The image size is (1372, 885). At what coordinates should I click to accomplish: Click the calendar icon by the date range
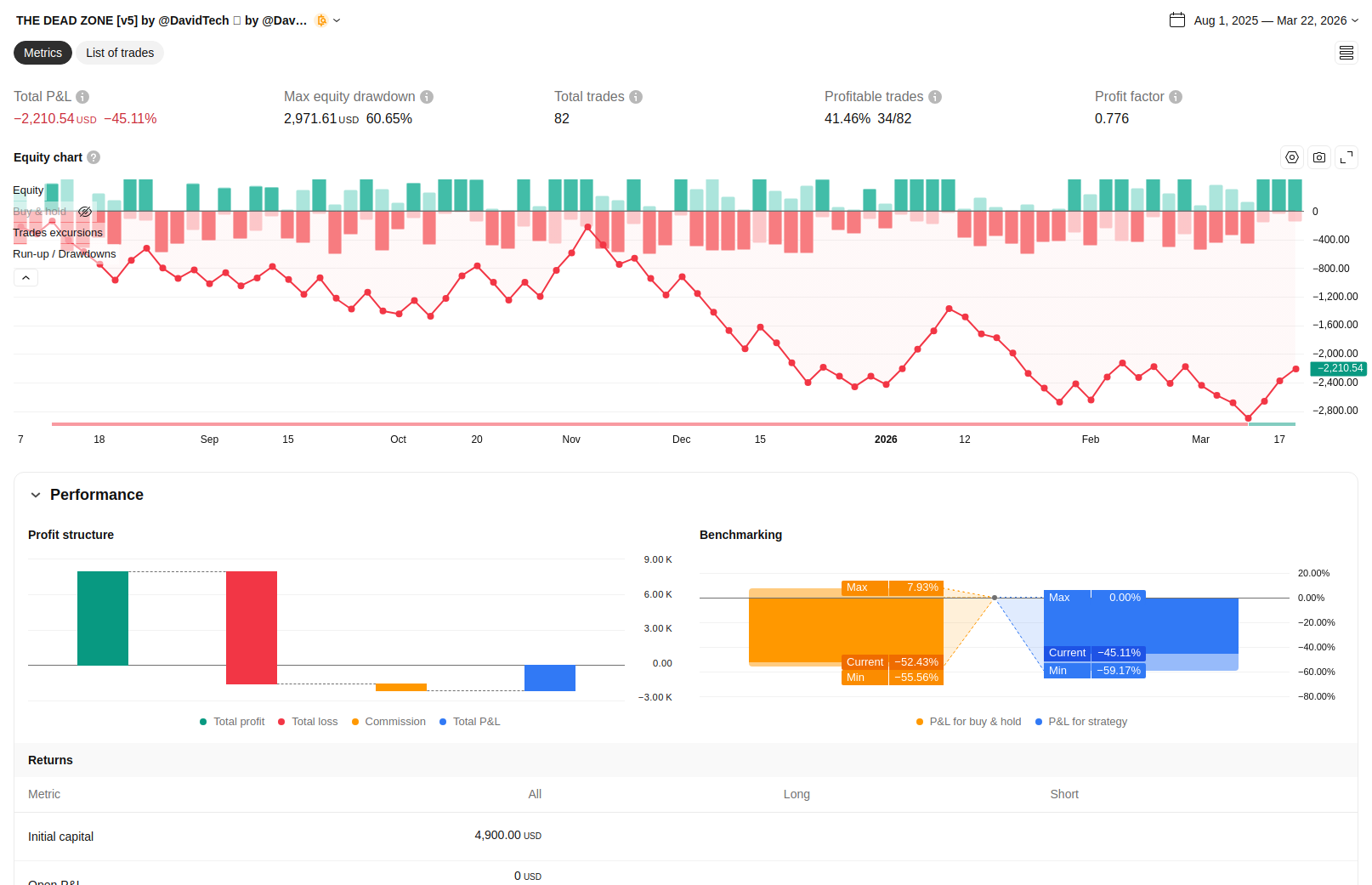pos(1177,20)
